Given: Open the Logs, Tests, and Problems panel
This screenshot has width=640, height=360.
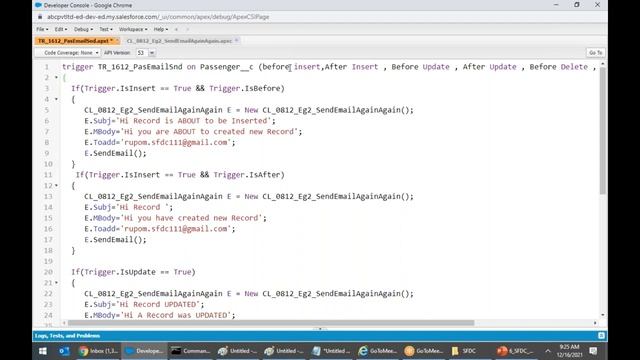Looking at the screenshot, I should pyautogui.click(x=67, y=336).
